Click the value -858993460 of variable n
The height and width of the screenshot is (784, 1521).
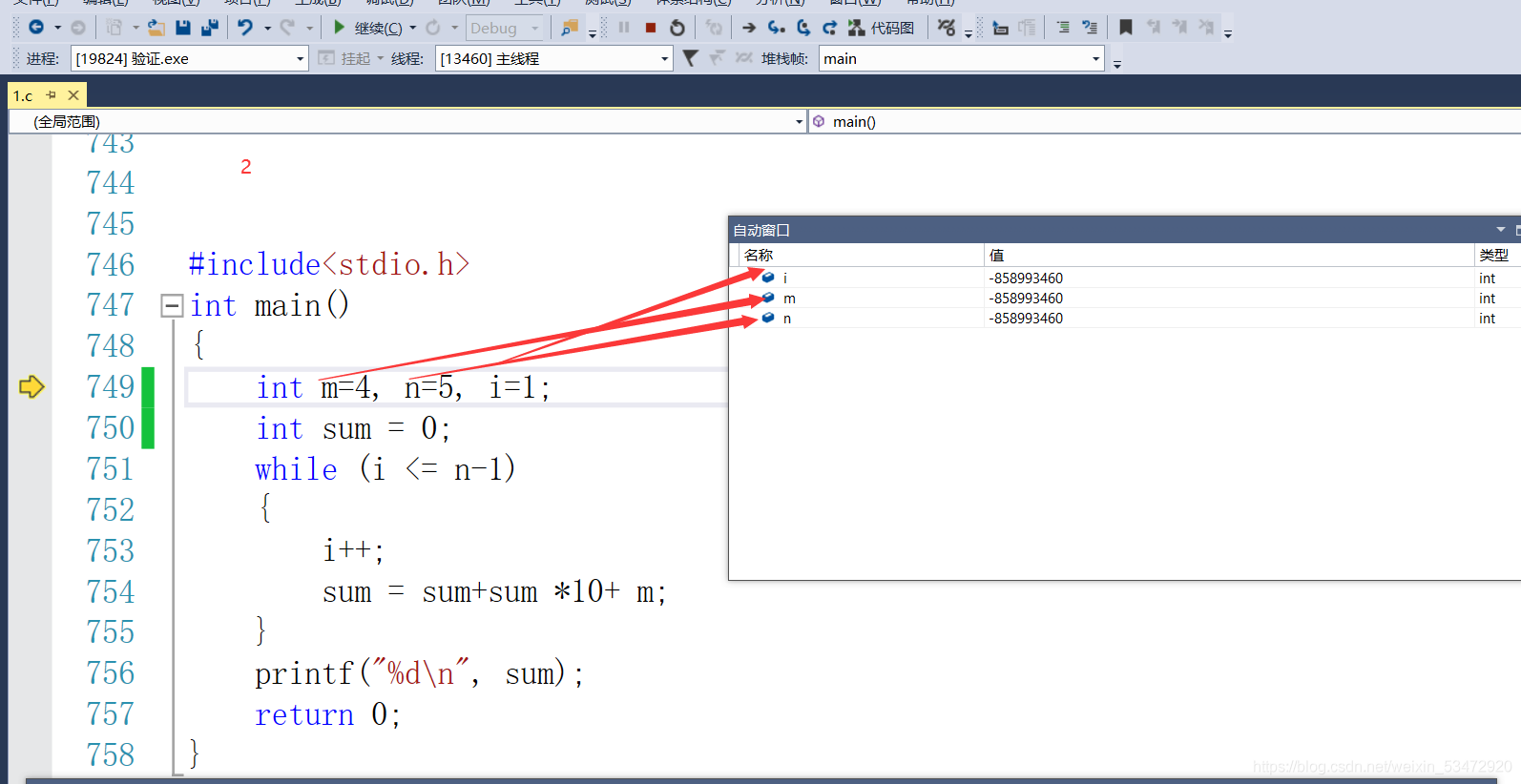pyautogui.click(x=1026, y=318)
